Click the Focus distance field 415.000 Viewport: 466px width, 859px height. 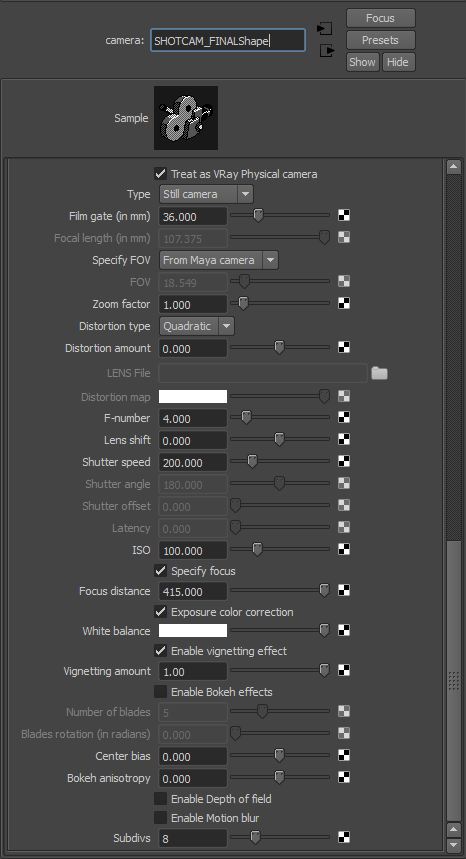point(193,591)
